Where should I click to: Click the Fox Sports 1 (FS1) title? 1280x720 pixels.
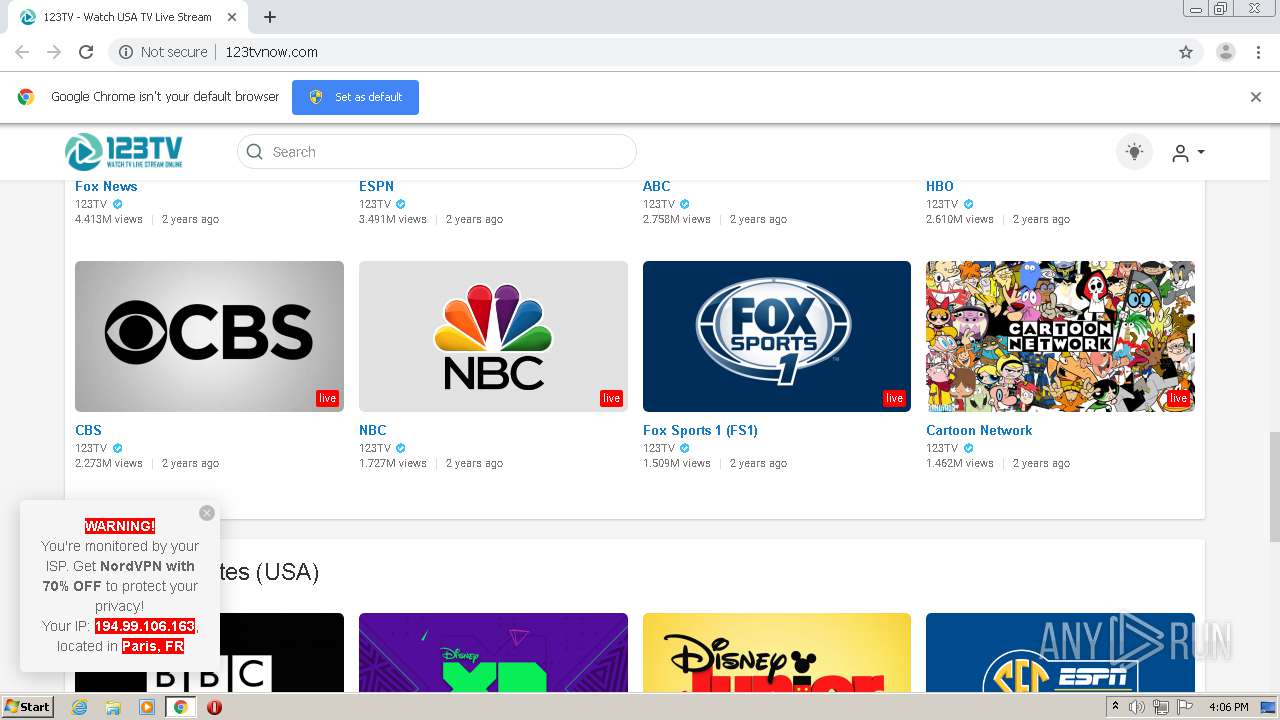pyautogui.click(x=700, y=430)
